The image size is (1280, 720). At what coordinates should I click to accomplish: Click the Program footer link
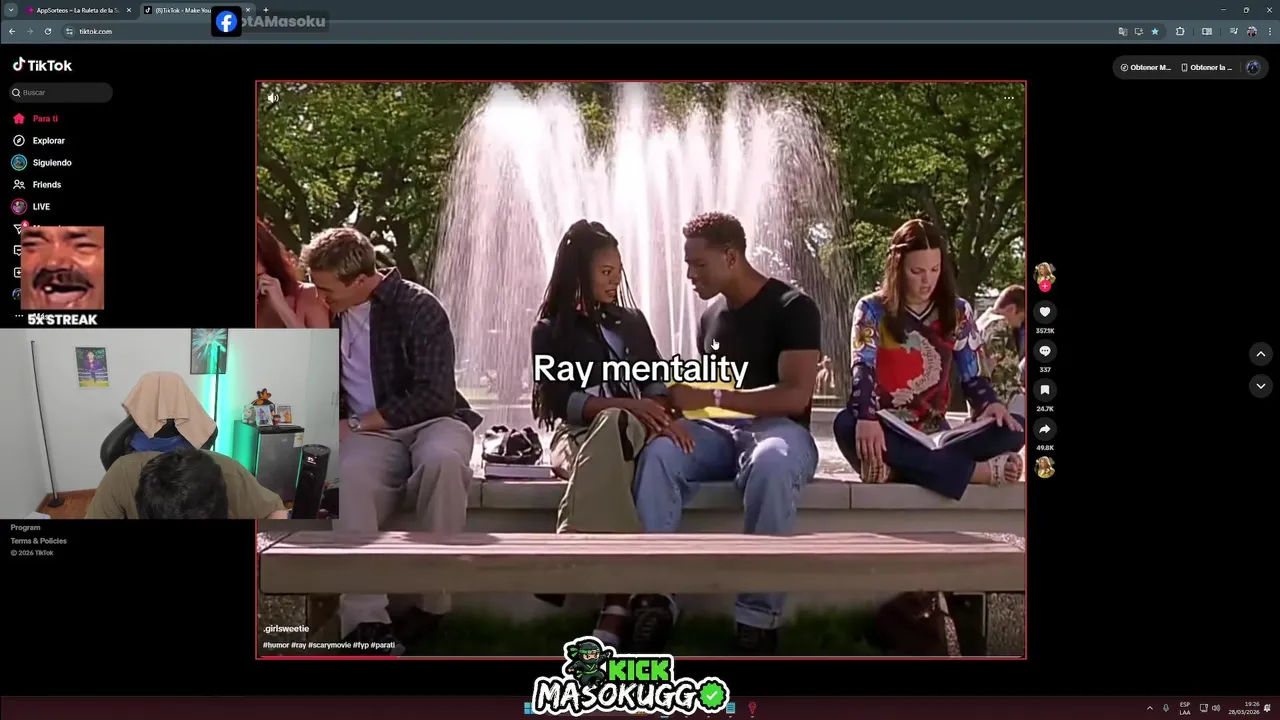tap(25, 527)
